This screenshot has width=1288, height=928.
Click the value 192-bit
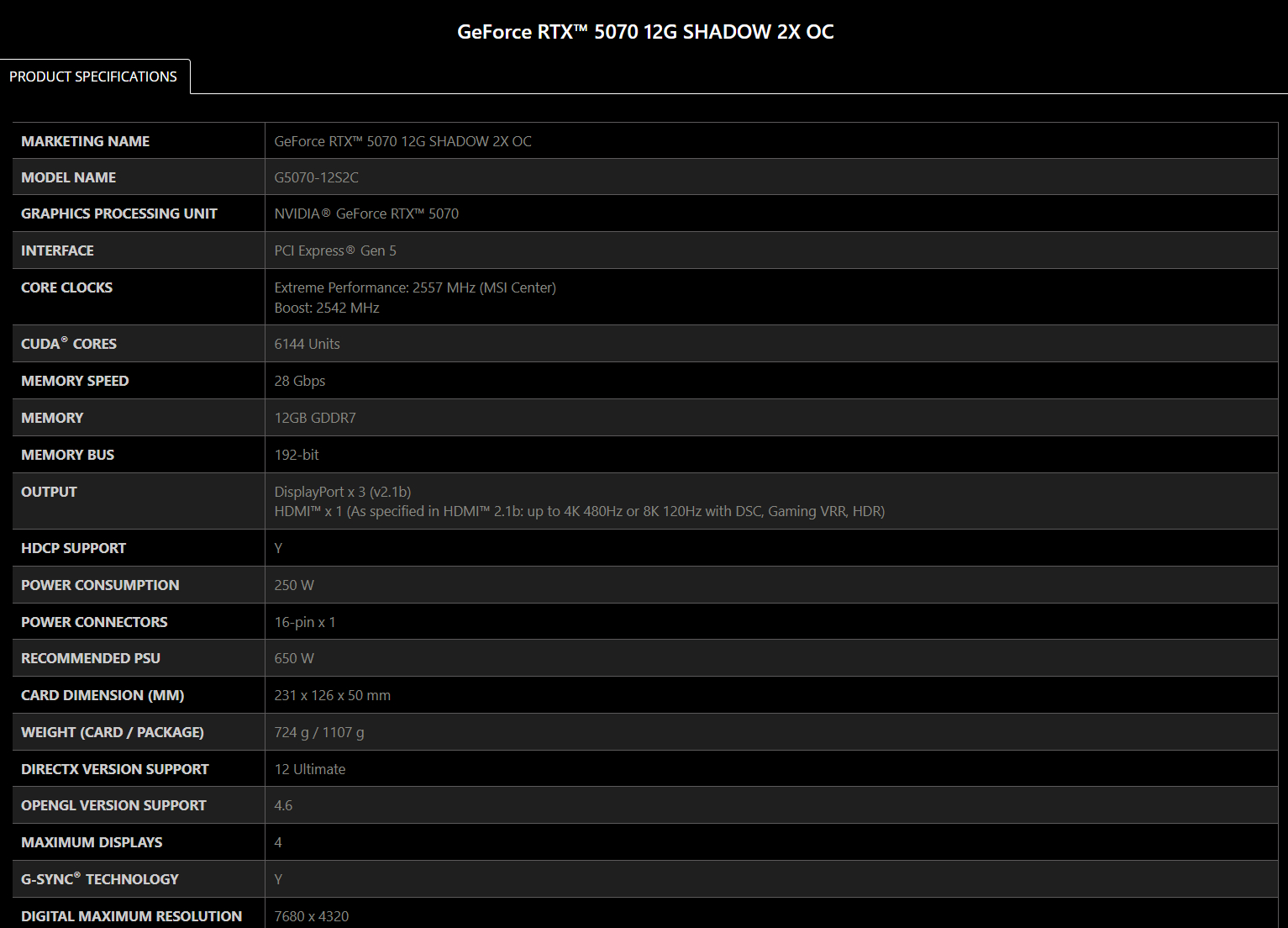[297, 455]
